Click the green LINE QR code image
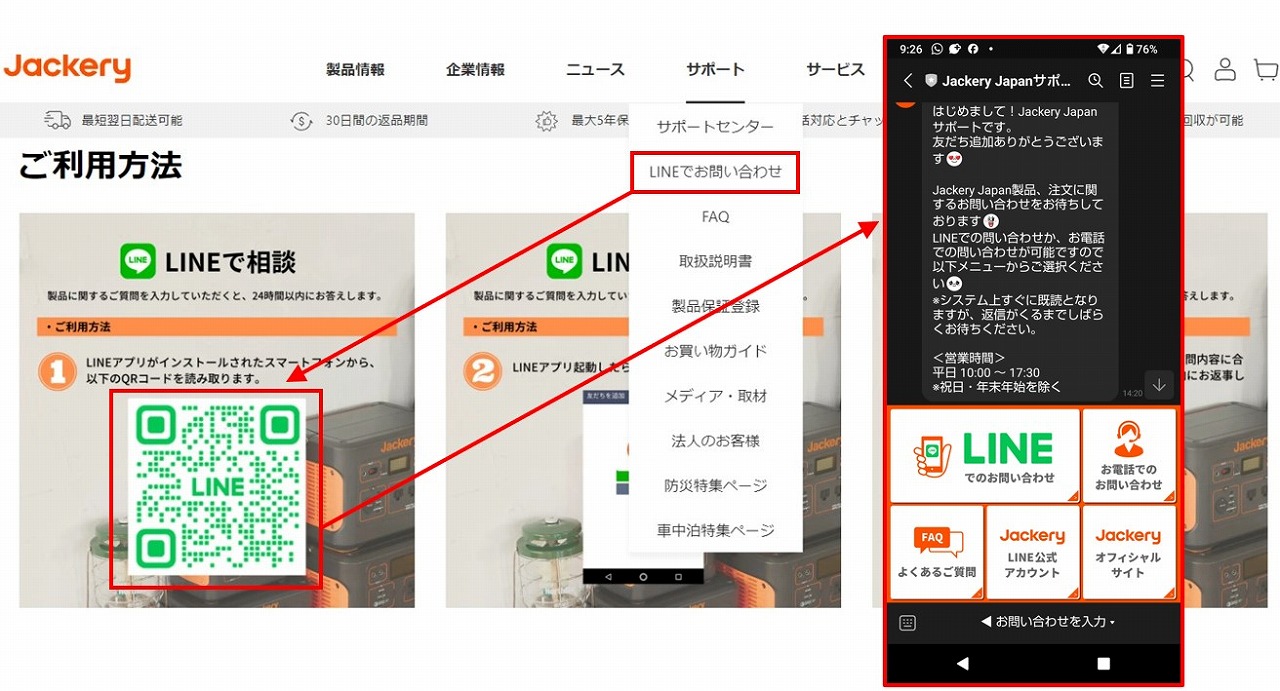 [219, 487]
